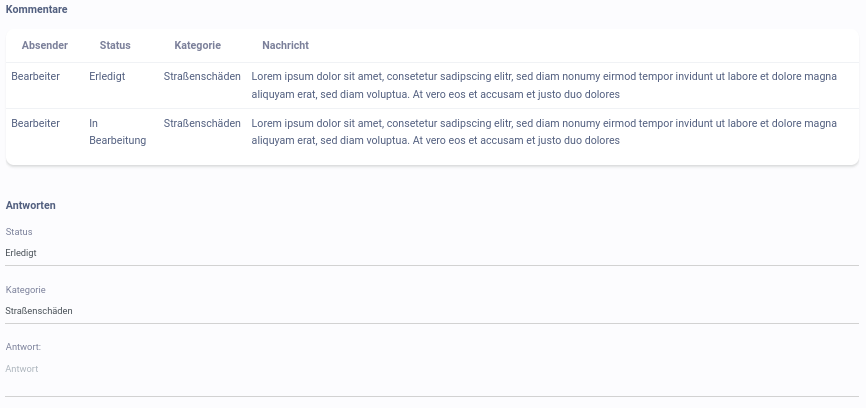Click the Absender column header
Image resolution: width=866 pixels, height=408 pixels.
(x=44, y=46)
